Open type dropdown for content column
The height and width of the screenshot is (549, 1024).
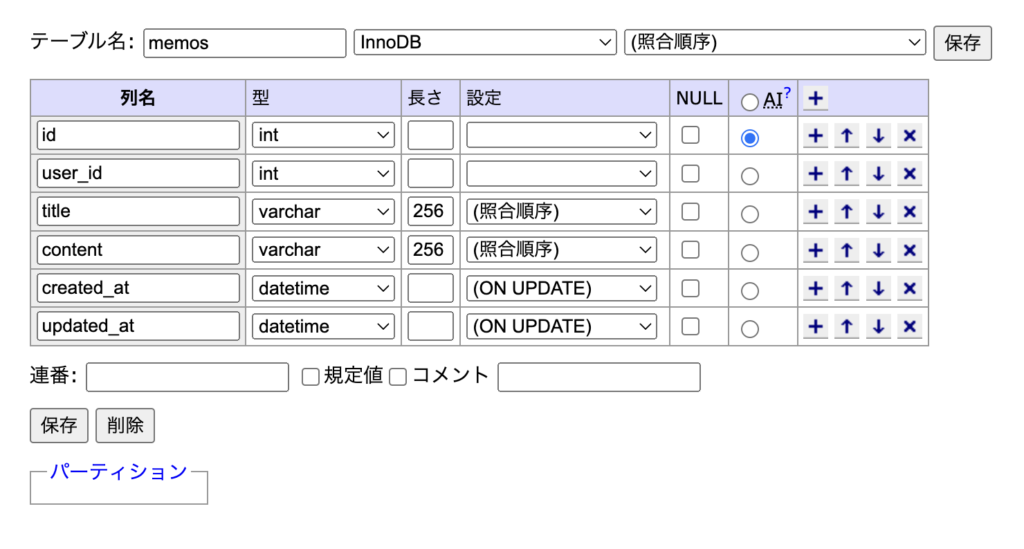click(323, 250)
